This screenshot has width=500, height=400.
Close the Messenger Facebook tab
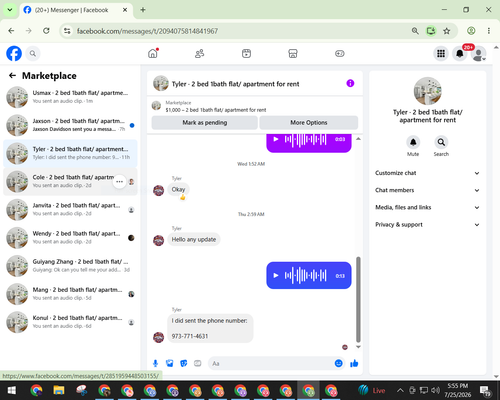pyautogui.click(x=125, y=10)
